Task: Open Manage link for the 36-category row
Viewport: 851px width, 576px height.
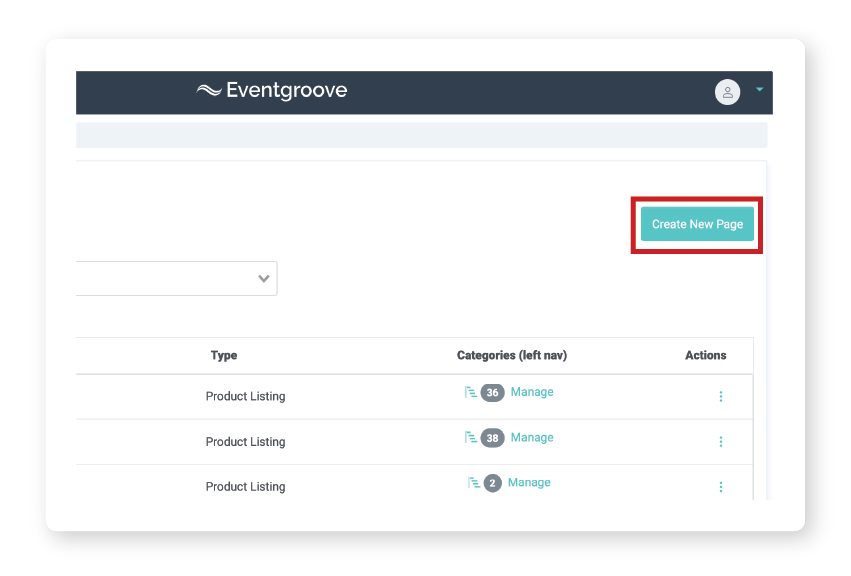Action: pos(532,393)
